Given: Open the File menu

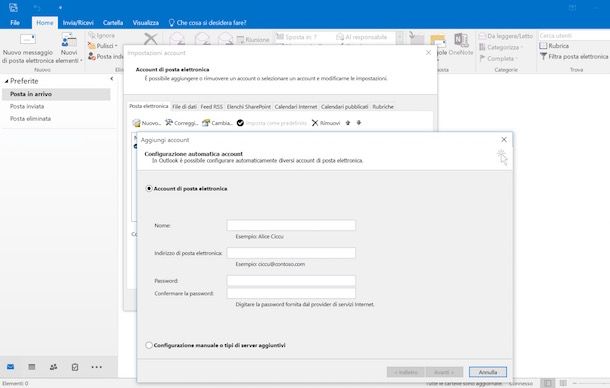Looking at the screenshot, I should pos(15,23).
